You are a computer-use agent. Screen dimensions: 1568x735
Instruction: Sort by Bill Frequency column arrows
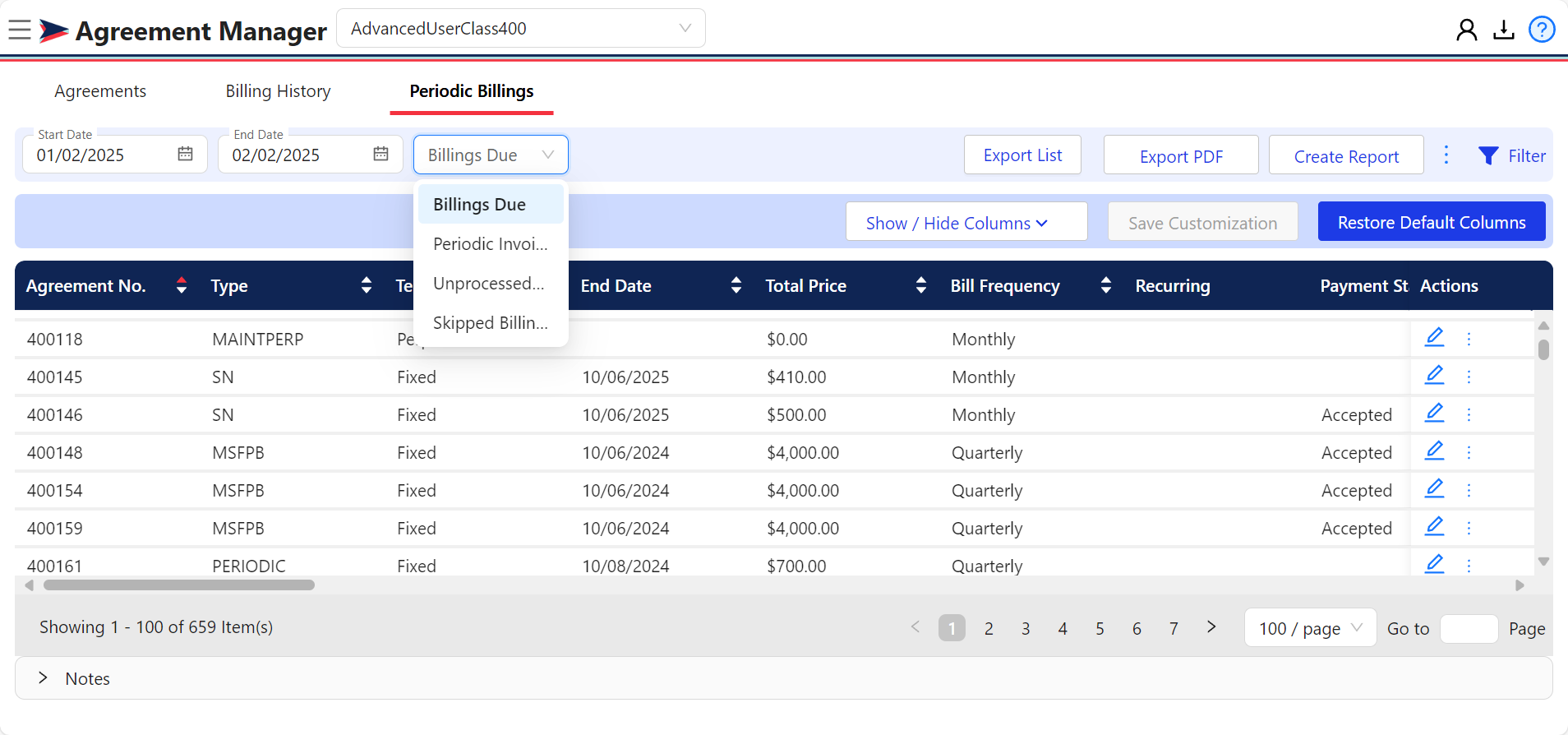pyautogui.click(x=1106, y=285)
